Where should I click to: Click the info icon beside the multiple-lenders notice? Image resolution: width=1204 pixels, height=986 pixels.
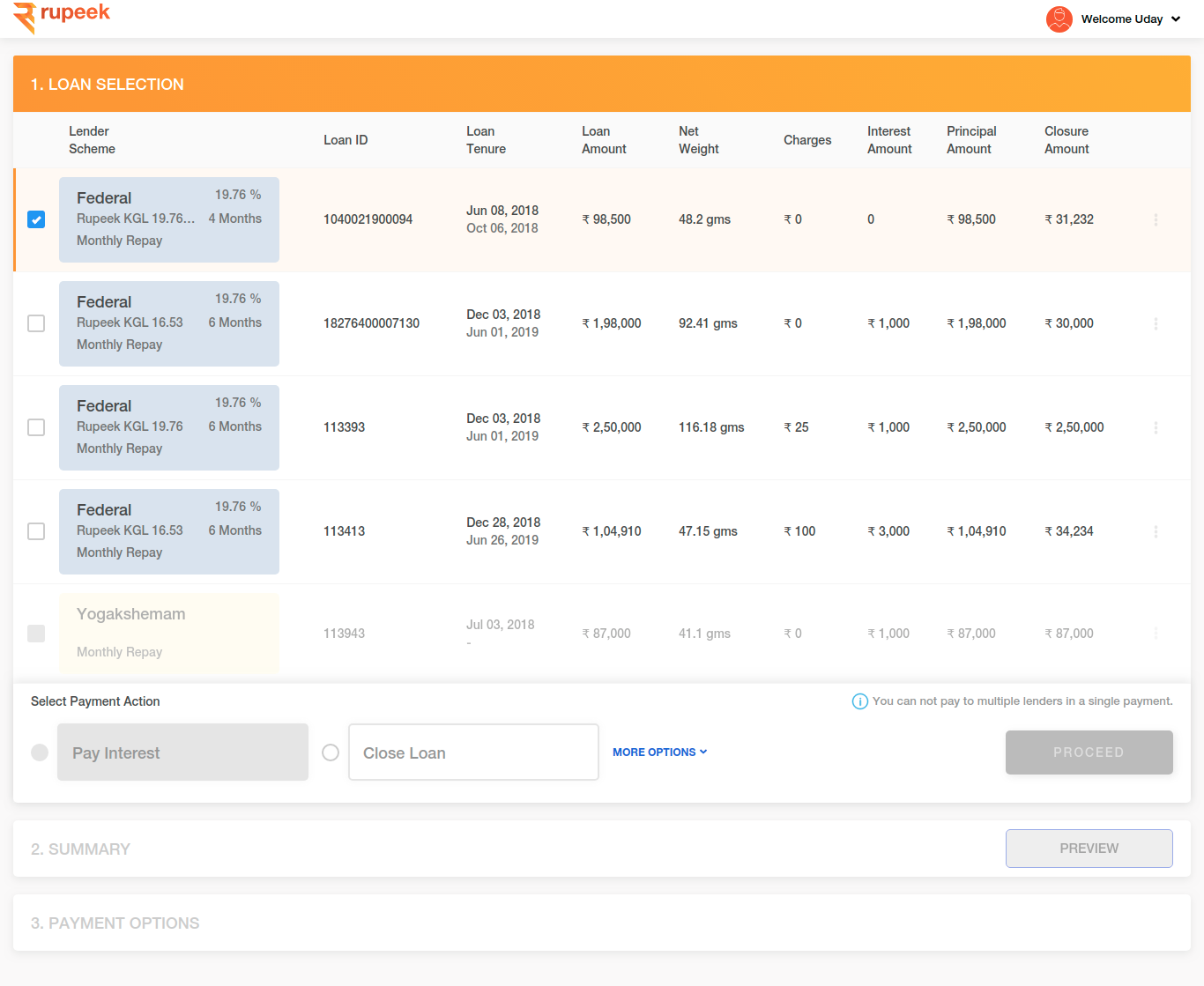point(860,701)
